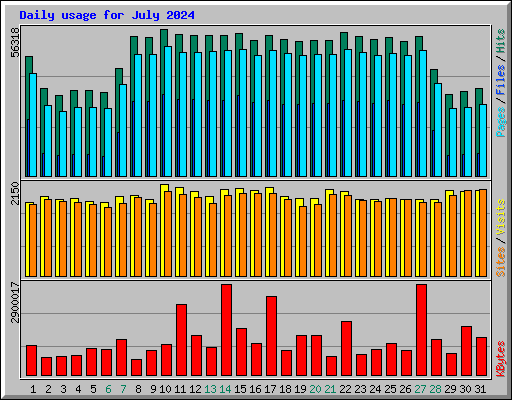The height and width of the screenshot is (400, 512).
Task: Click the 'Hits' legend label
Action: click(501, 42)
